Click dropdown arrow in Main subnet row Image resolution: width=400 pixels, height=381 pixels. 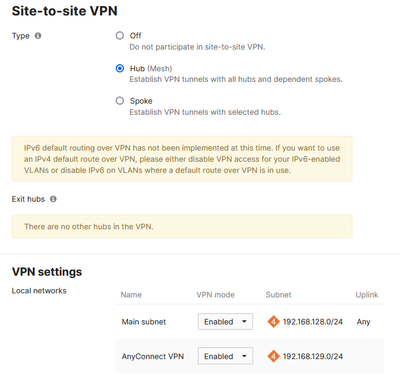pyautogui.click(x=244, y=322)
